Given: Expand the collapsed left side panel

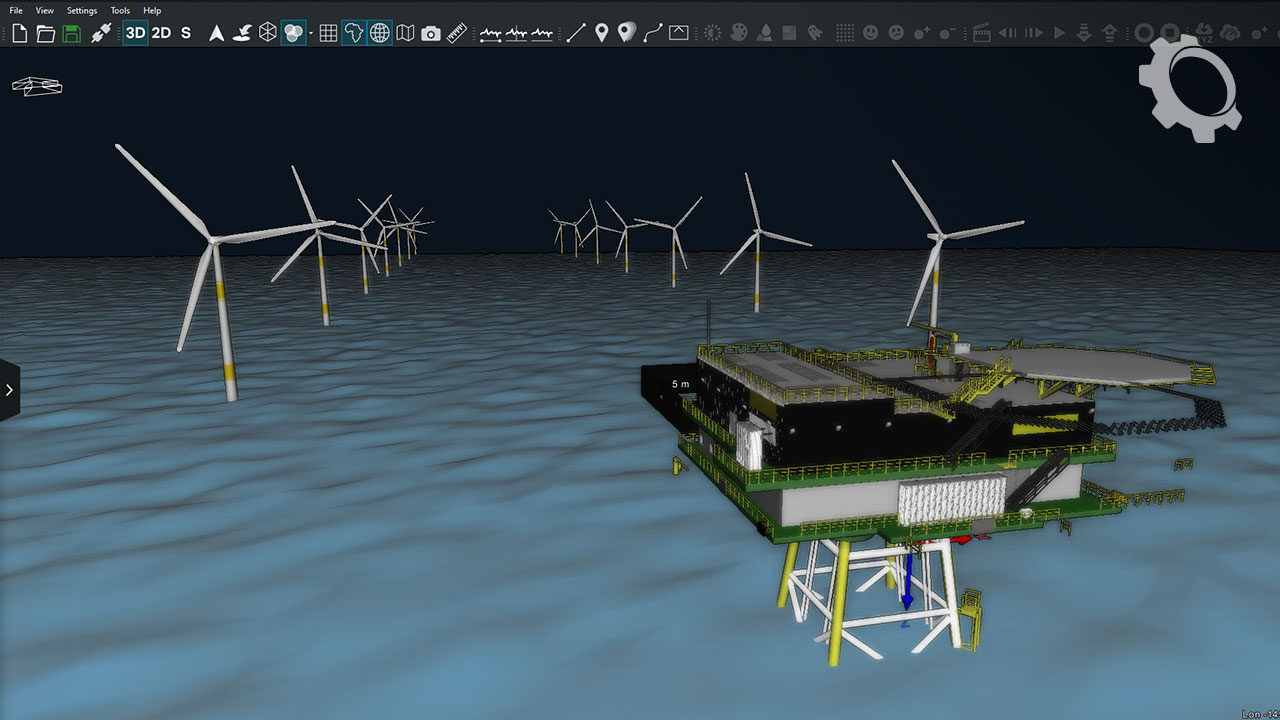Looking at the screenshot, I should [x=9, y=389].
